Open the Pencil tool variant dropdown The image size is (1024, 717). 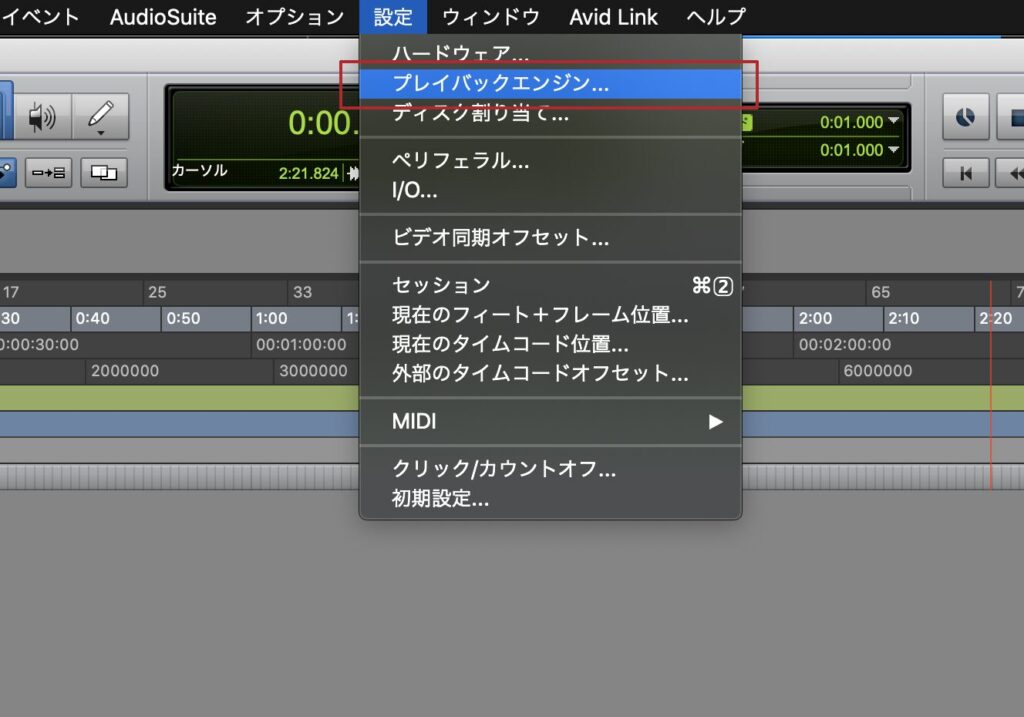(x=101, y=132)
